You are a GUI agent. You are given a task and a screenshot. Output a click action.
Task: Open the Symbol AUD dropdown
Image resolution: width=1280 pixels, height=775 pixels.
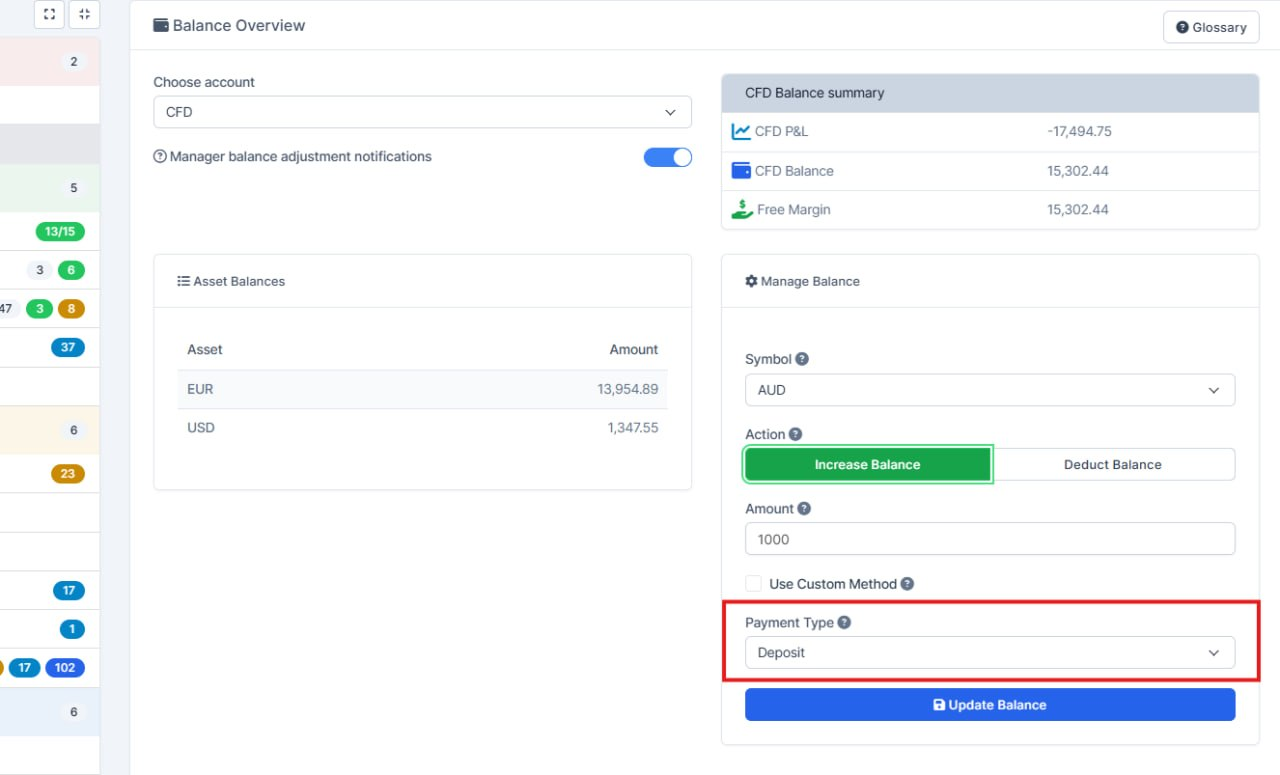point(990,390)
